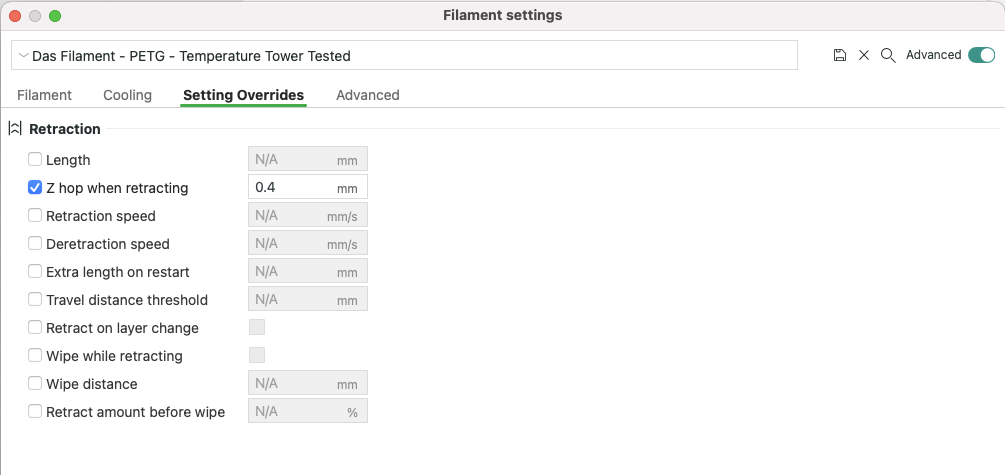Close the Filament settings window
Image resolution: width=1005 pixels, height=475 pixels.
[x=15, y=16]
